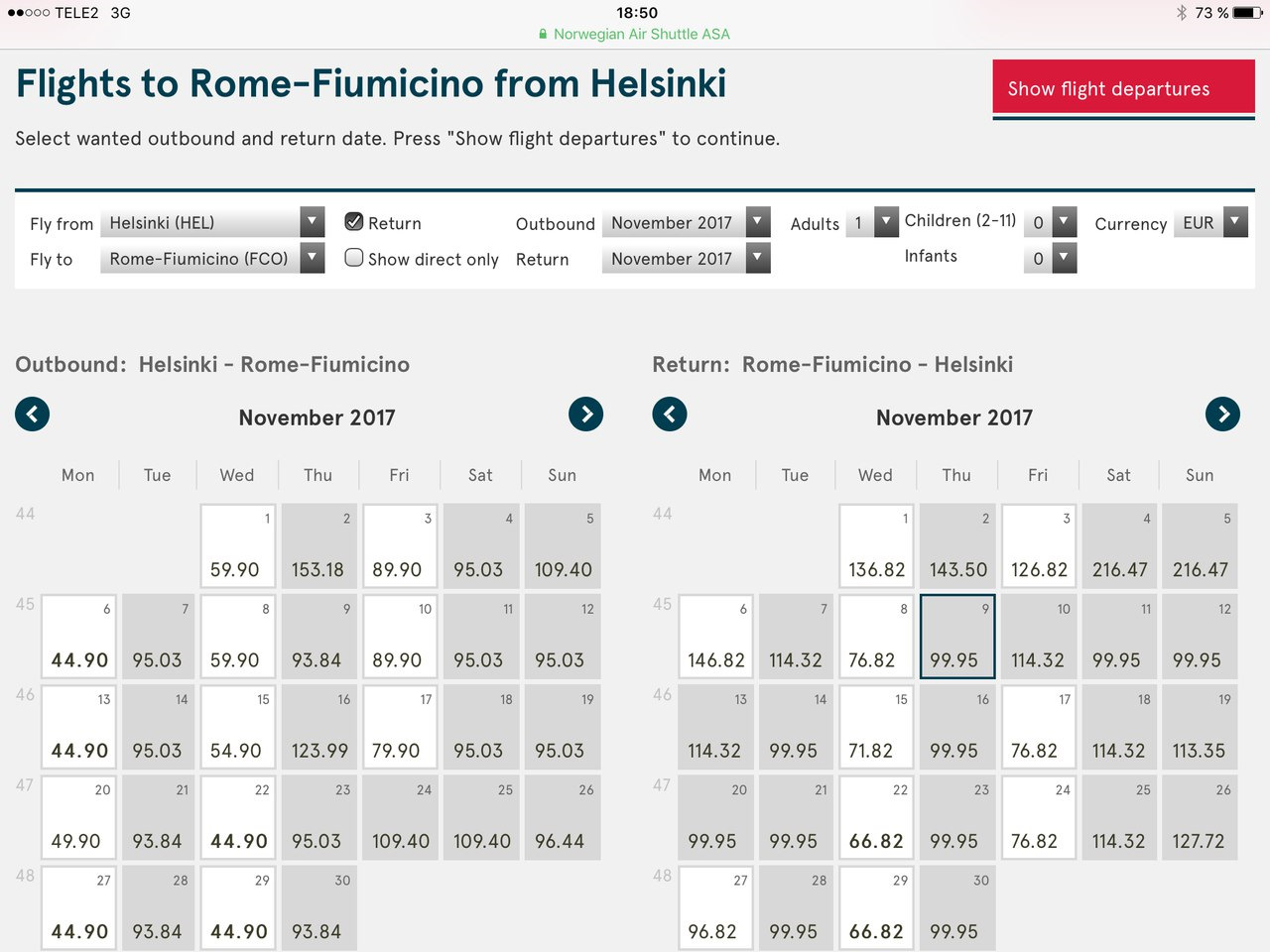The width and height of the screenshot is (1270, 952).
Task: Select outbound 23 November at 95.03
Action: click(x=318, y=817)
